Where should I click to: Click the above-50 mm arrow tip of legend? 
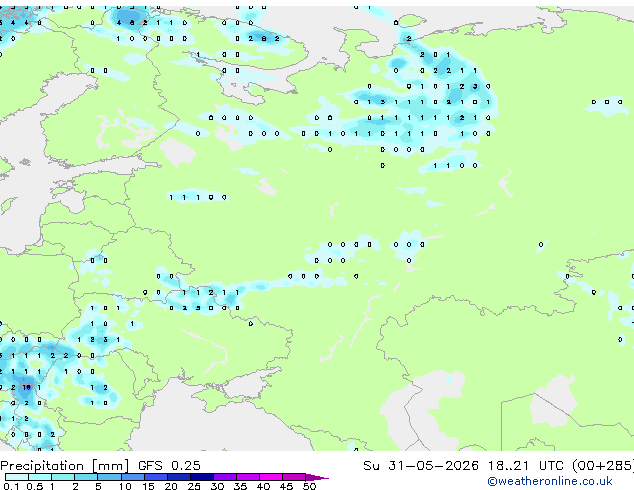[x=317, y=477]
